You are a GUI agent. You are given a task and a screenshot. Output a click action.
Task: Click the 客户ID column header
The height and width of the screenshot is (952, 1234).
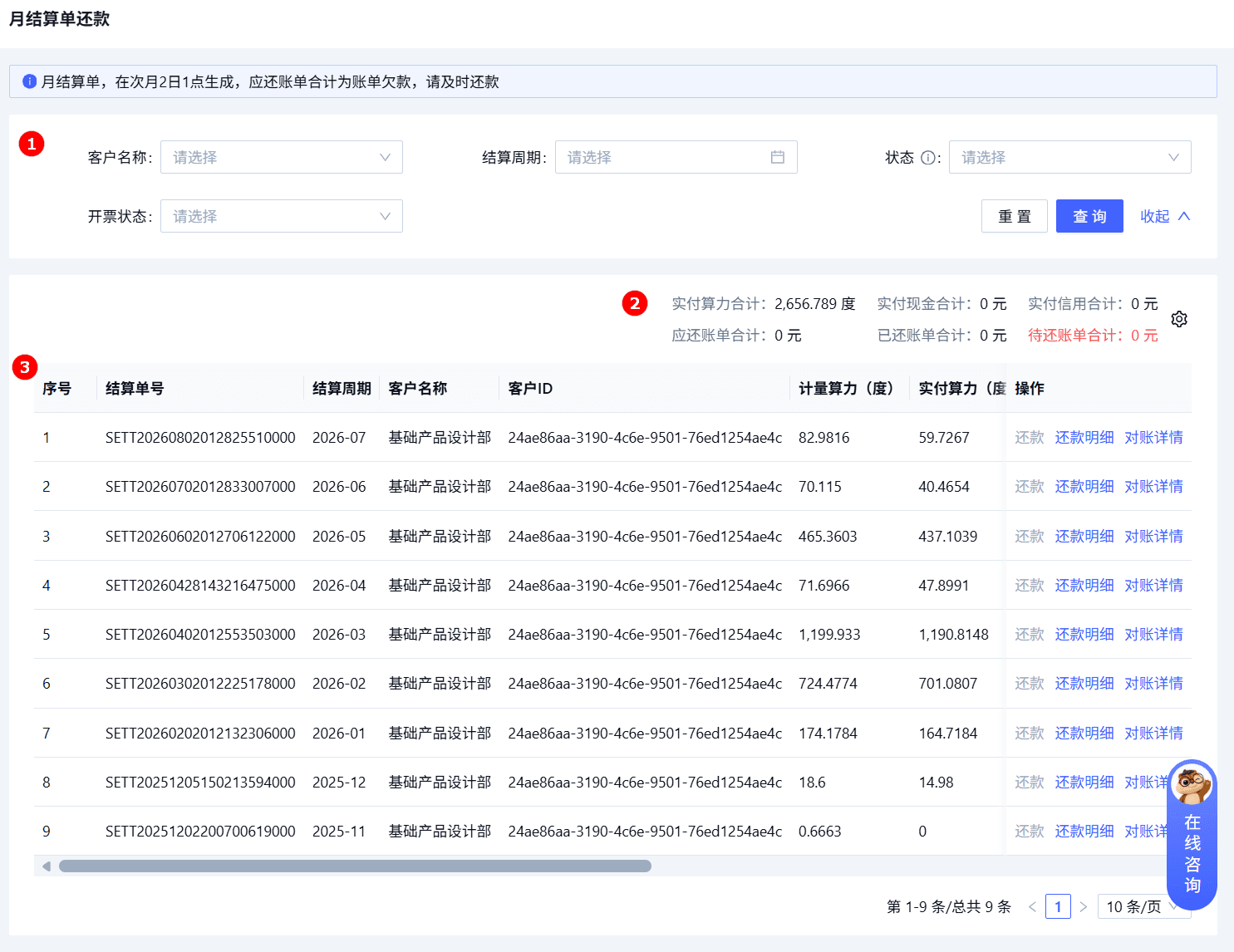tap(530, 389)
